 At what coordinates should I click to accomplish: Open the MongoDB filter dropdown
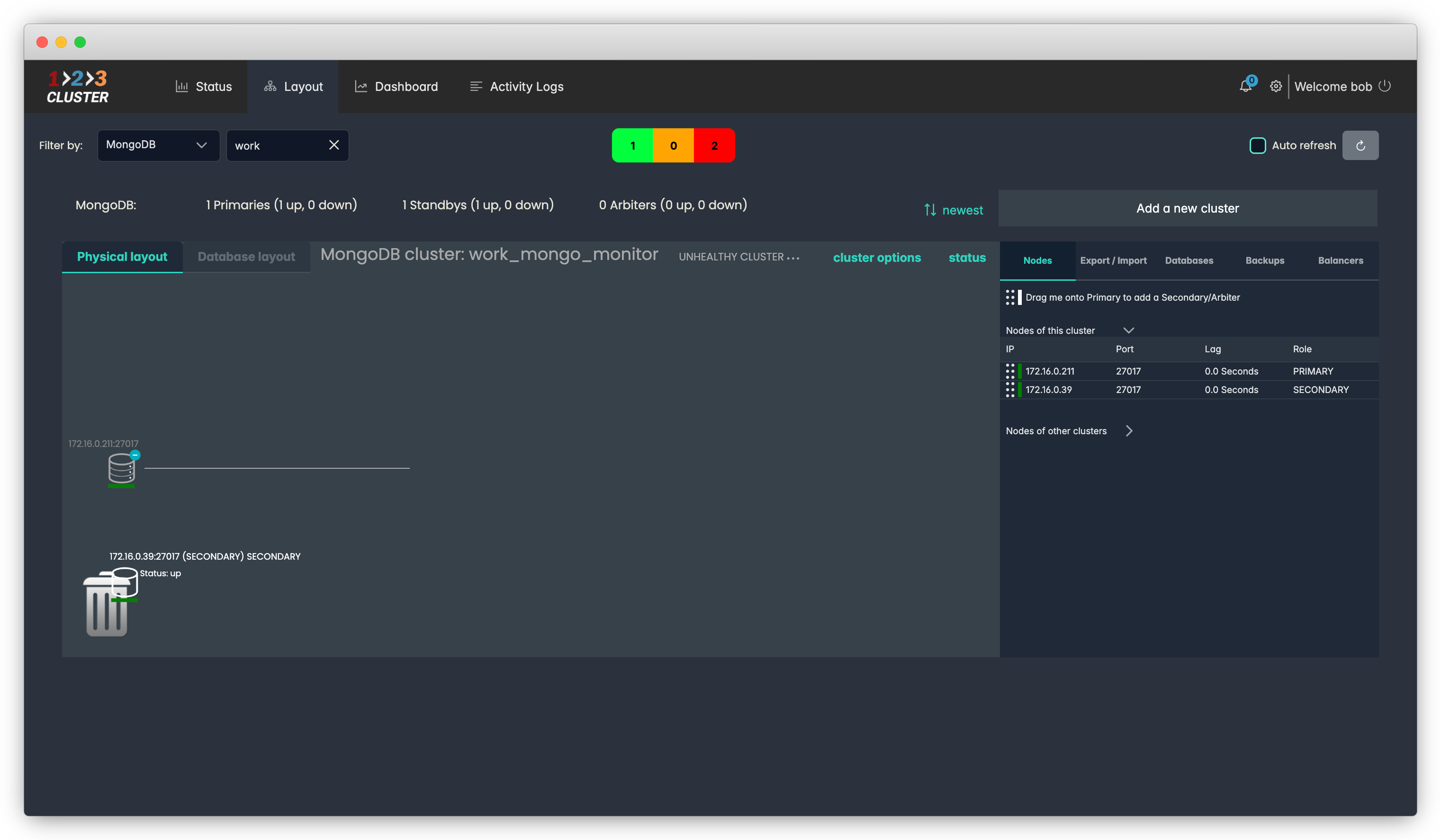pos(158,145)
